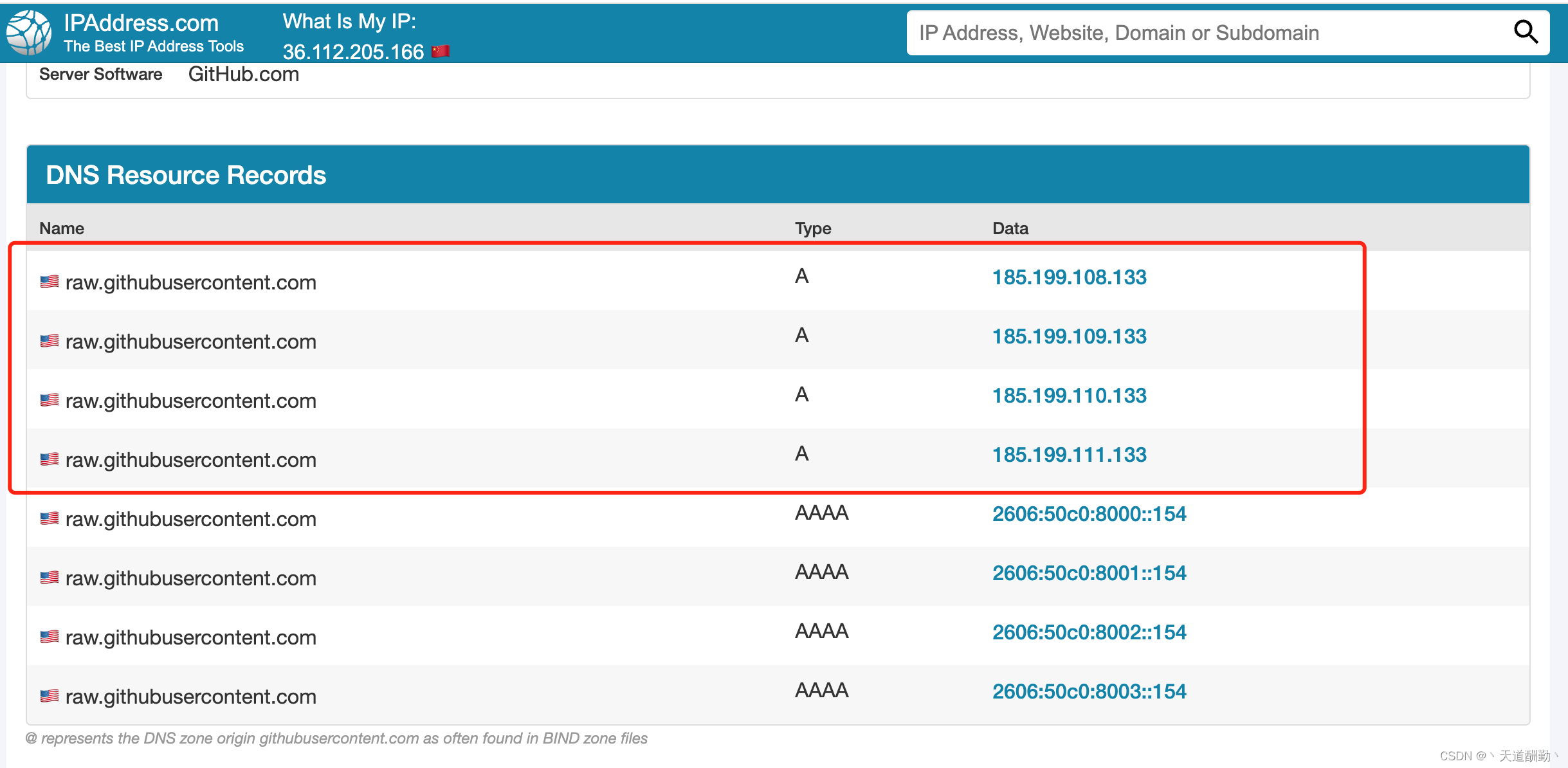
Task: Open the 185.199.111.133 IP link
Action: pos(1069,455)
